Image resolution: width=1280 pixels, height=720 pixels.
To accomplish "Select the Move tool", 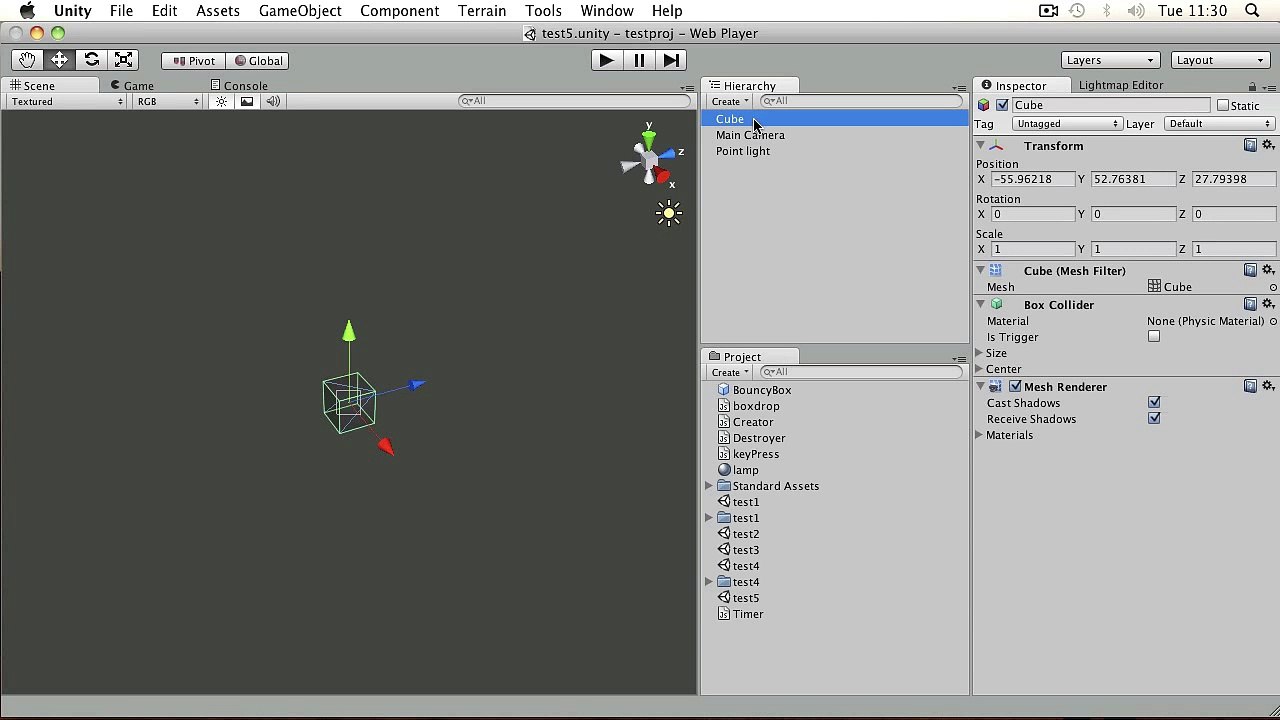I will (59, 60).
